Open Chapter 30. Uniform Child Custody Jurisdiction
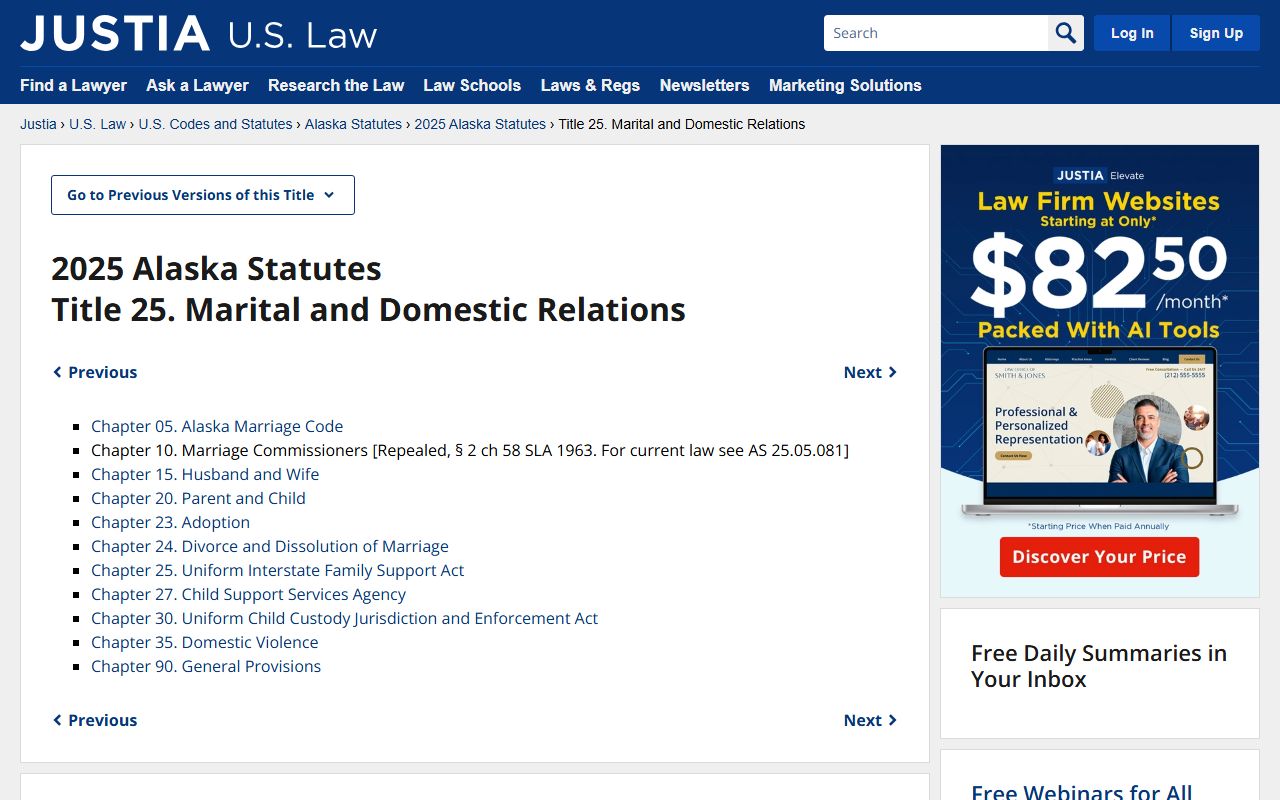 pyautogui.click(x=344, y=618)
